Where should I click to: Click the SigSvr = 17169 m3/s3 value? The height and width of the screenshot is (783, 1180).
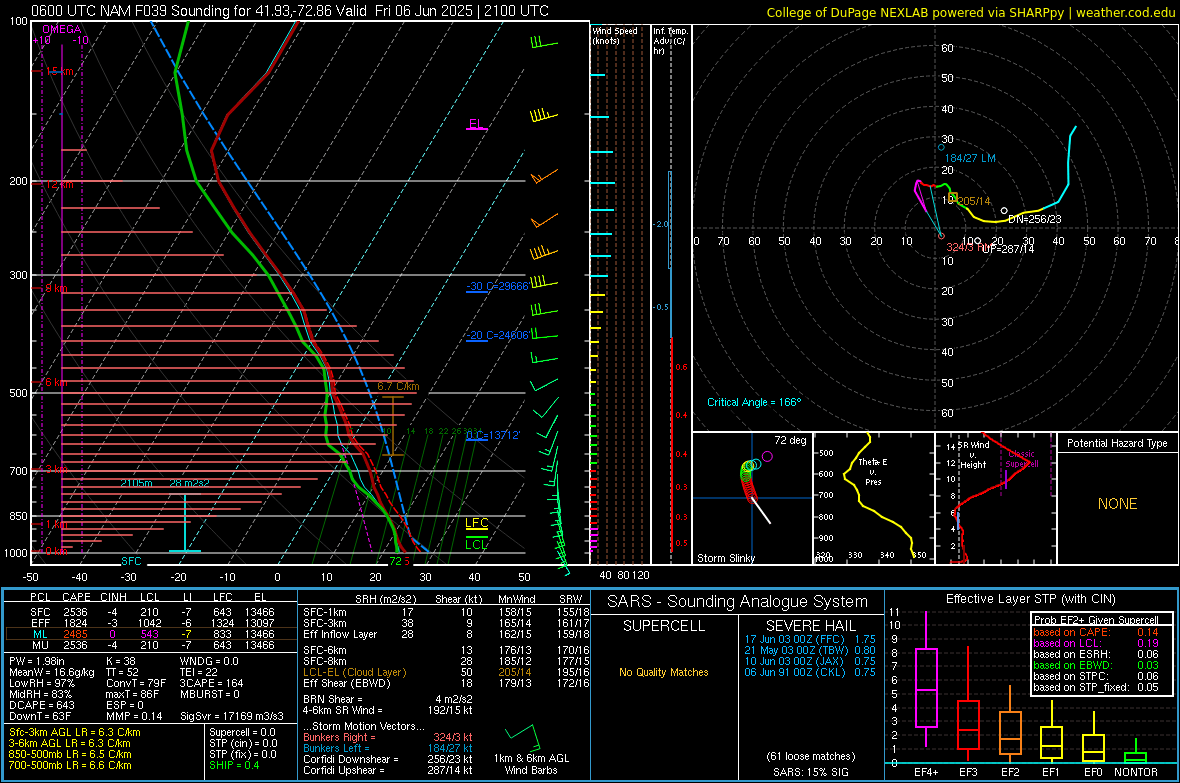coord(232,716)
